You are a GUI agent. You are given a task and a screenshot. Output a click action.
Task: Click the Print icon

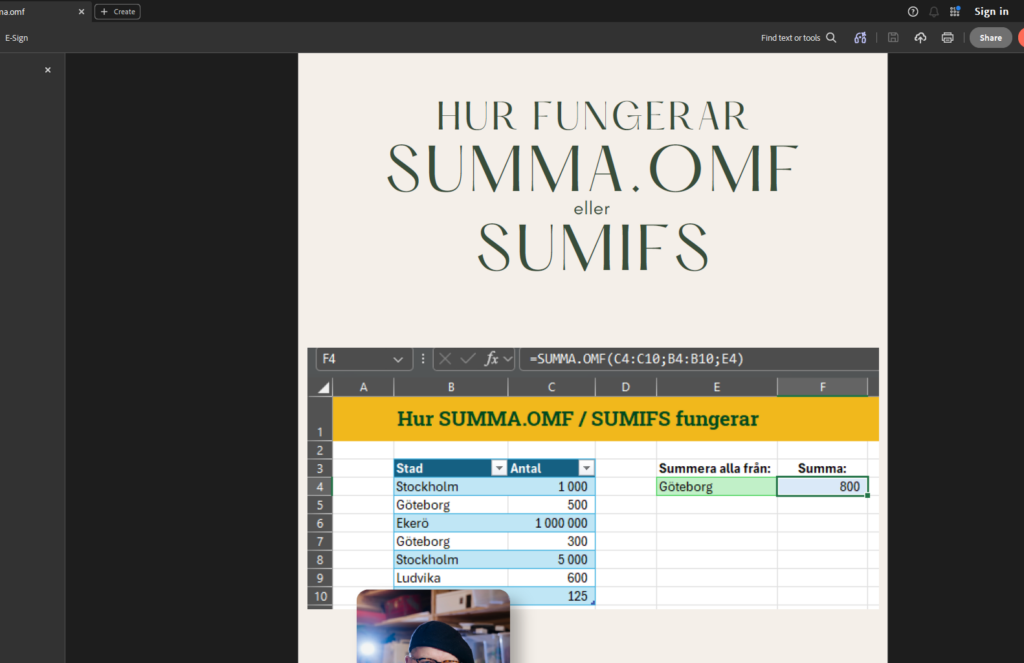coord(948,38)
